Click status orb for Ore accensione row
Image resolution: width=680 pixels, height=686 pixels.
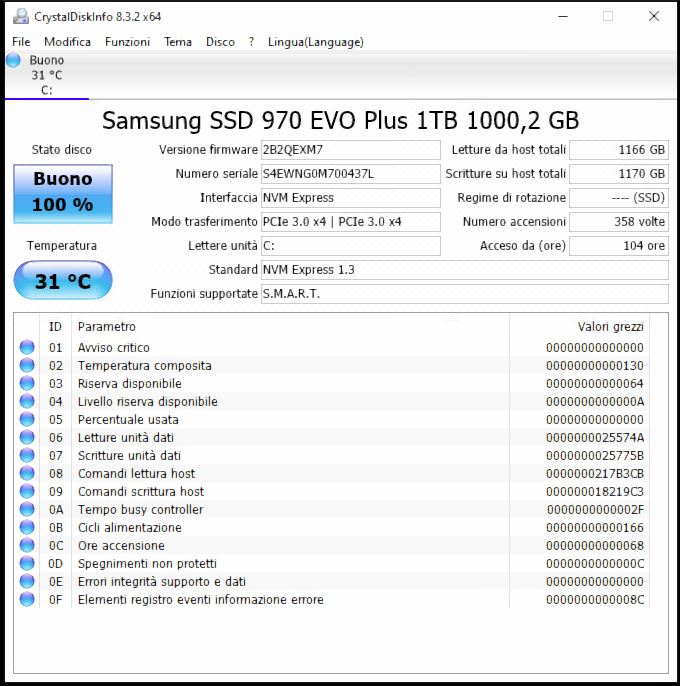(x=27, y=545)
